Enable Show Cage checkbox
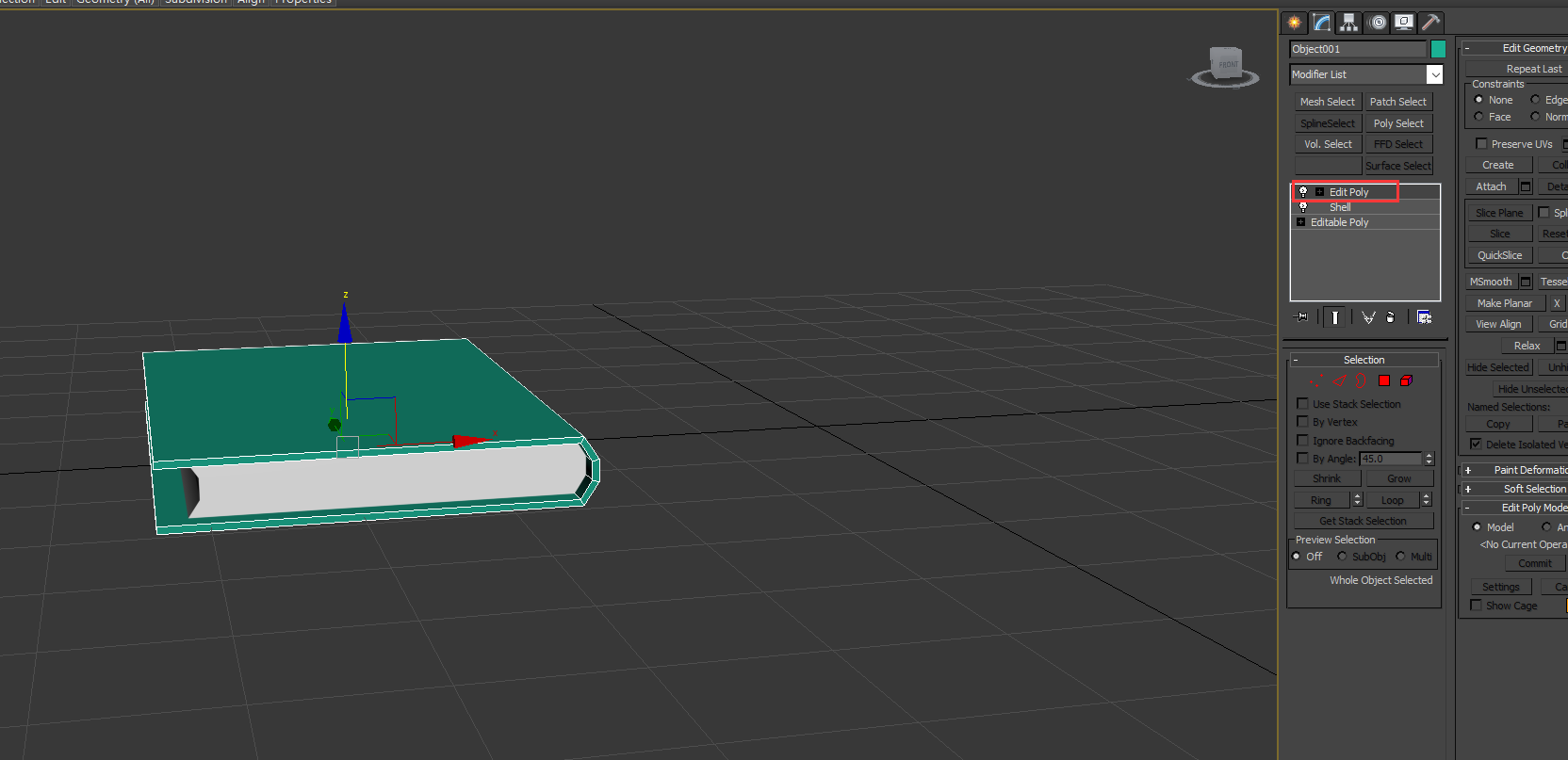The height and width of the screenshot is (760, 1568). [x=1477, y=606]
